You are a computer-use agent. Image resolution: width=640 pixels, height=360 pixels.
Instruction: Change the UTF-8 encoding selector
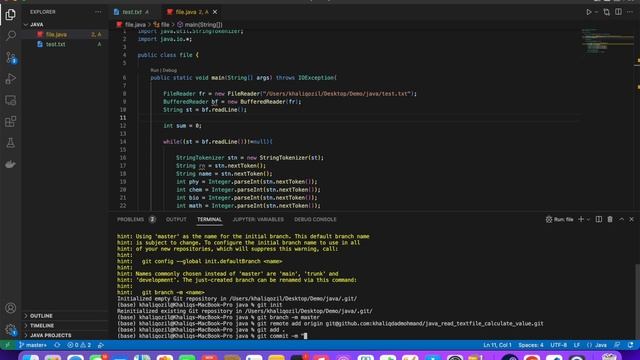tap(558, 345)
